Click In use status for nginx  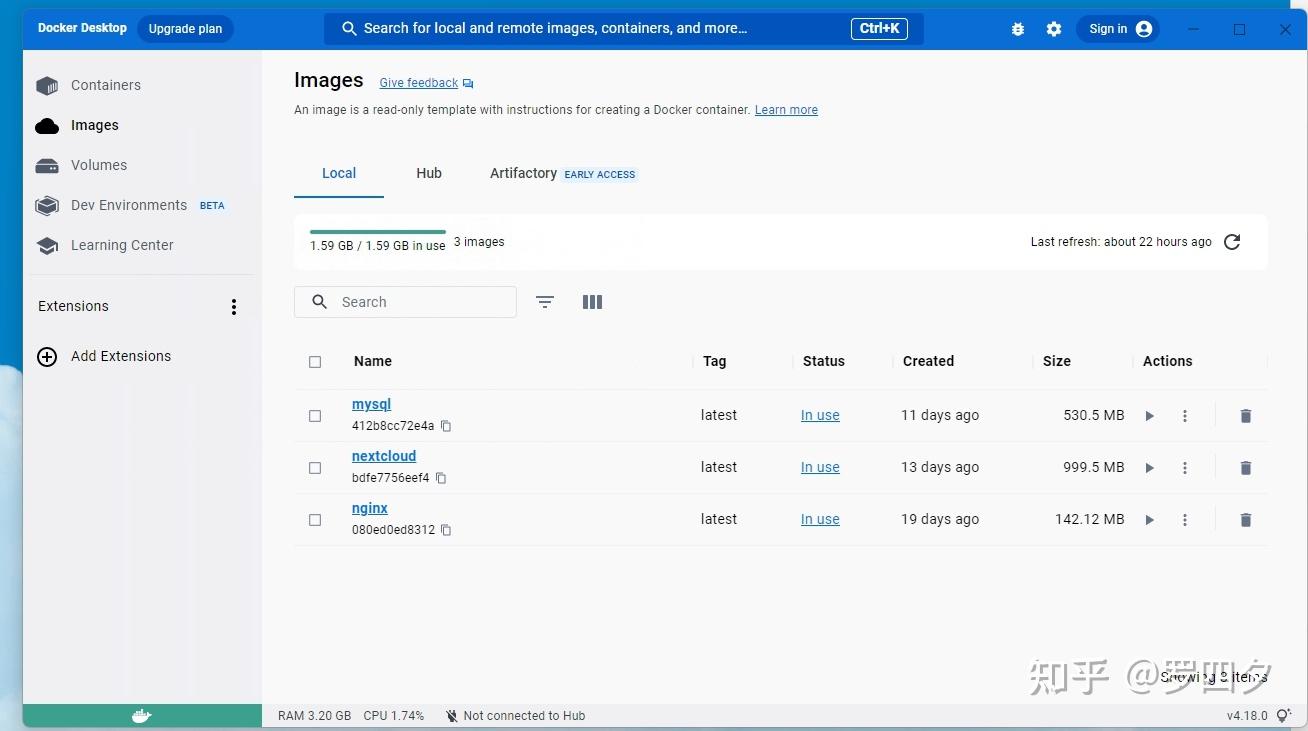pos(820,520)
